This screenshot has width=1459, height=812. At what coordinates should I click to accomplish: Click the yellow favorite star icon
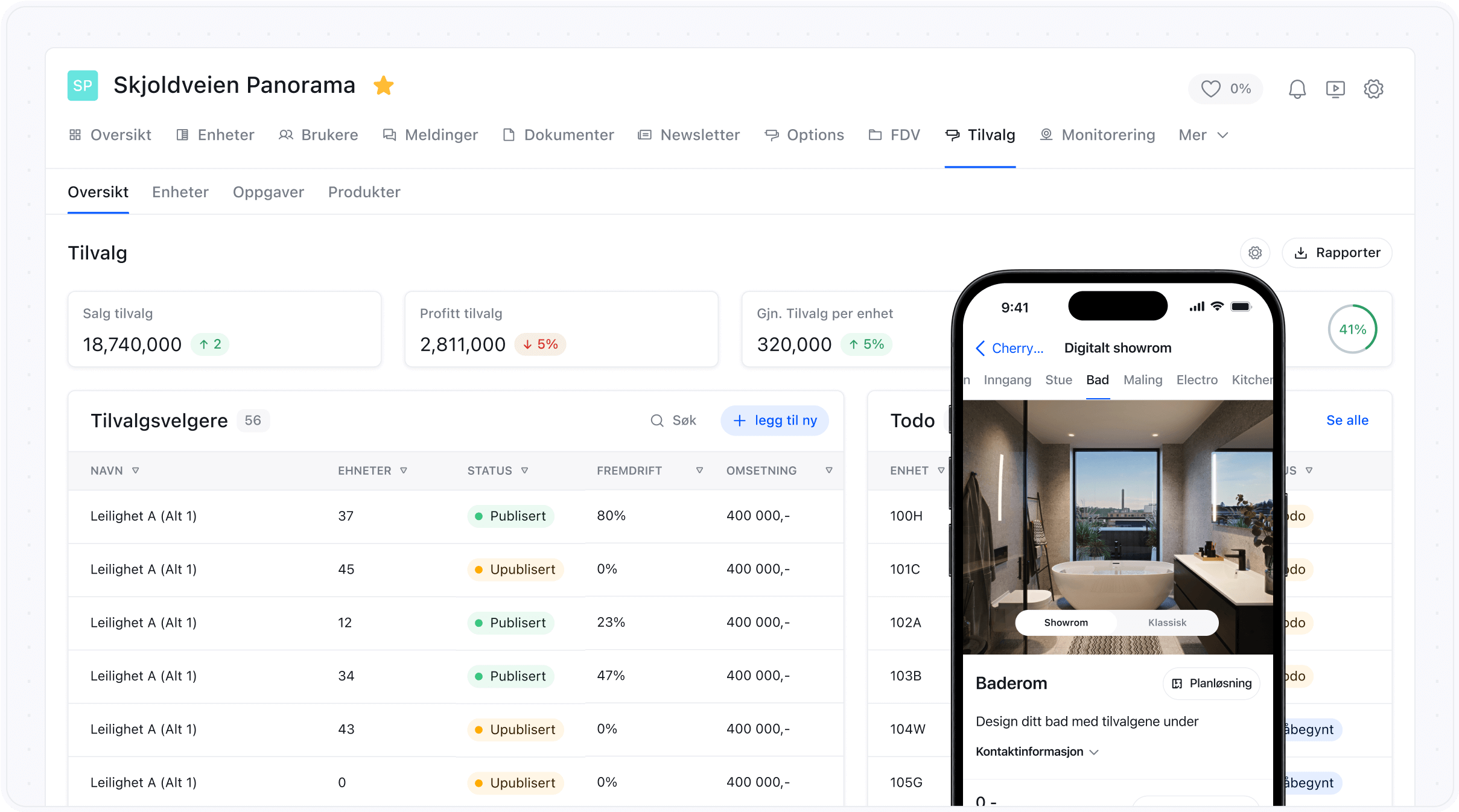384,86
